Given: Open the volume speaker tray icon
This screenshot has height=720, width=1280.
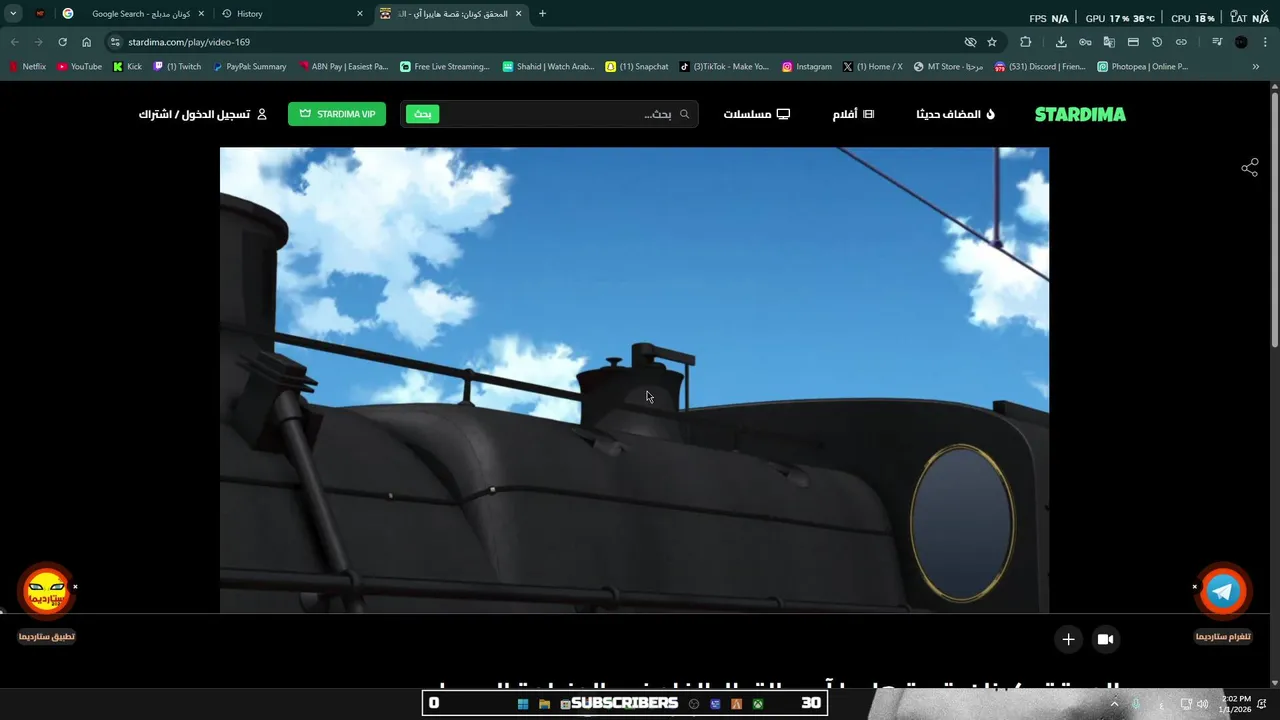Looking at the screenshot, I should 1203,704.
